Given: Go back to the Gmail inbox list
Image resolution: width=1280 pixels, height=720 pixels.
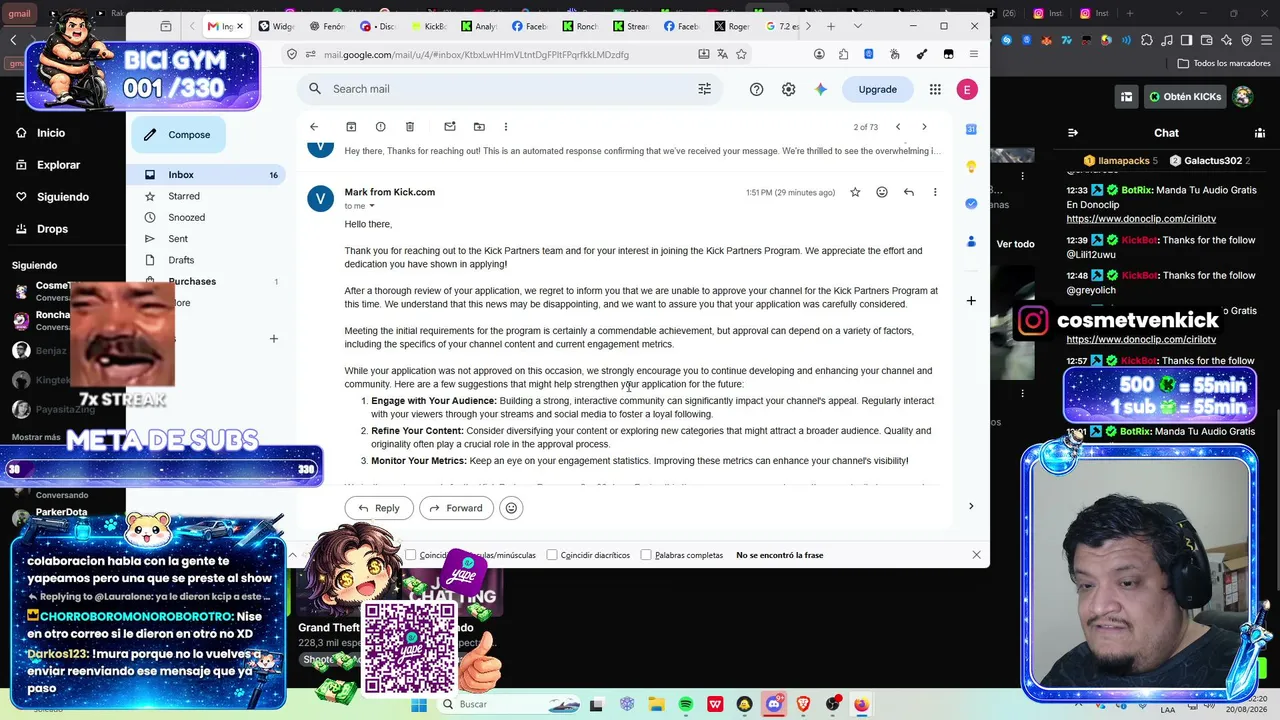Looking at the screenshot, I should coord(314,127).
